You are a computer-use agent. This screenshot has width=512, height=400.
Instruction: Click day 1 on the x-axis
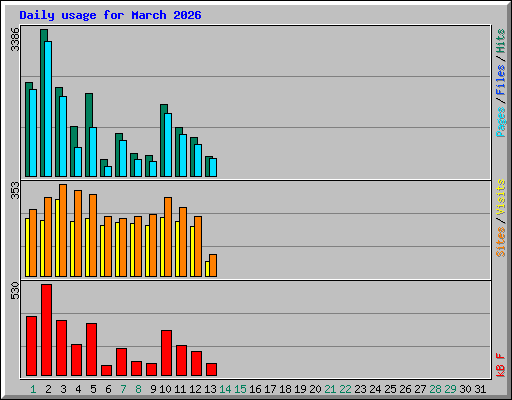[x=33, y=389]
